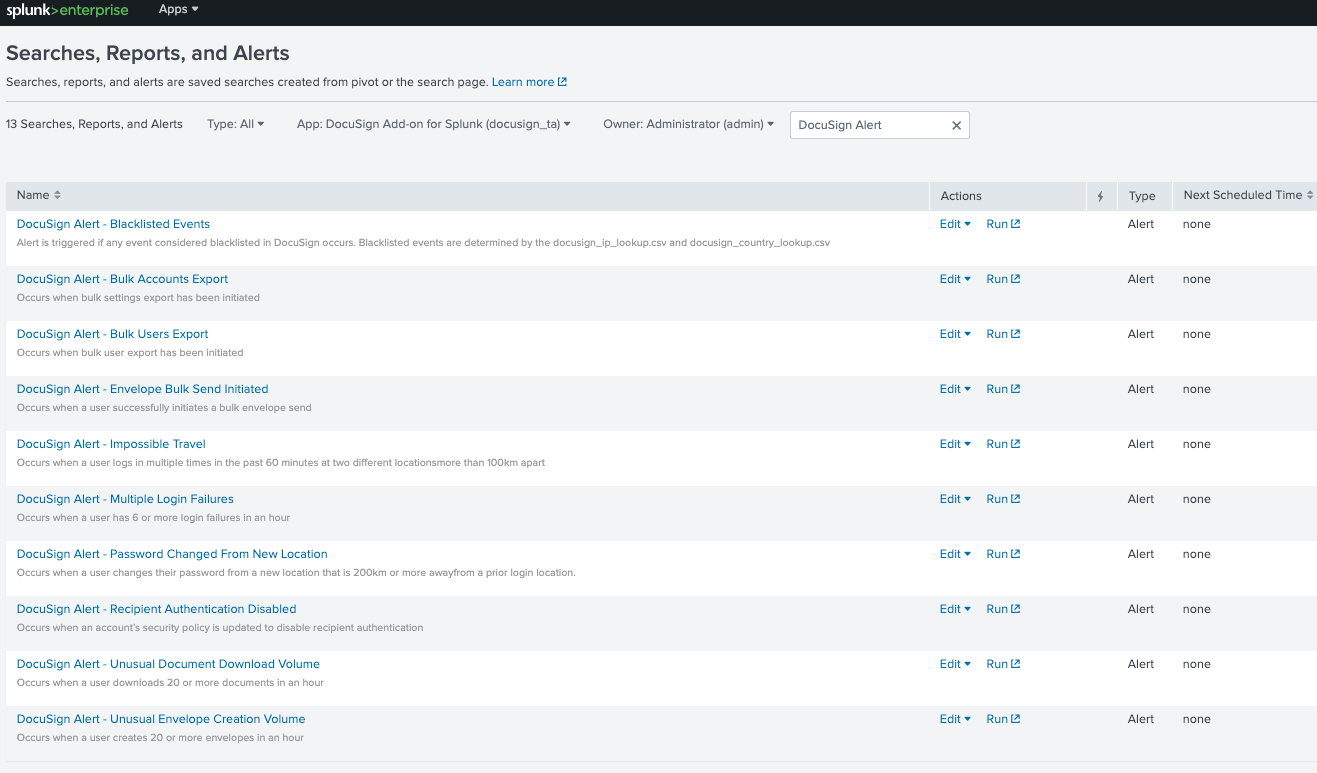Run the Unusual Document Download Volume alert
Screen dimensions: 1317x773
[1003, 664]
